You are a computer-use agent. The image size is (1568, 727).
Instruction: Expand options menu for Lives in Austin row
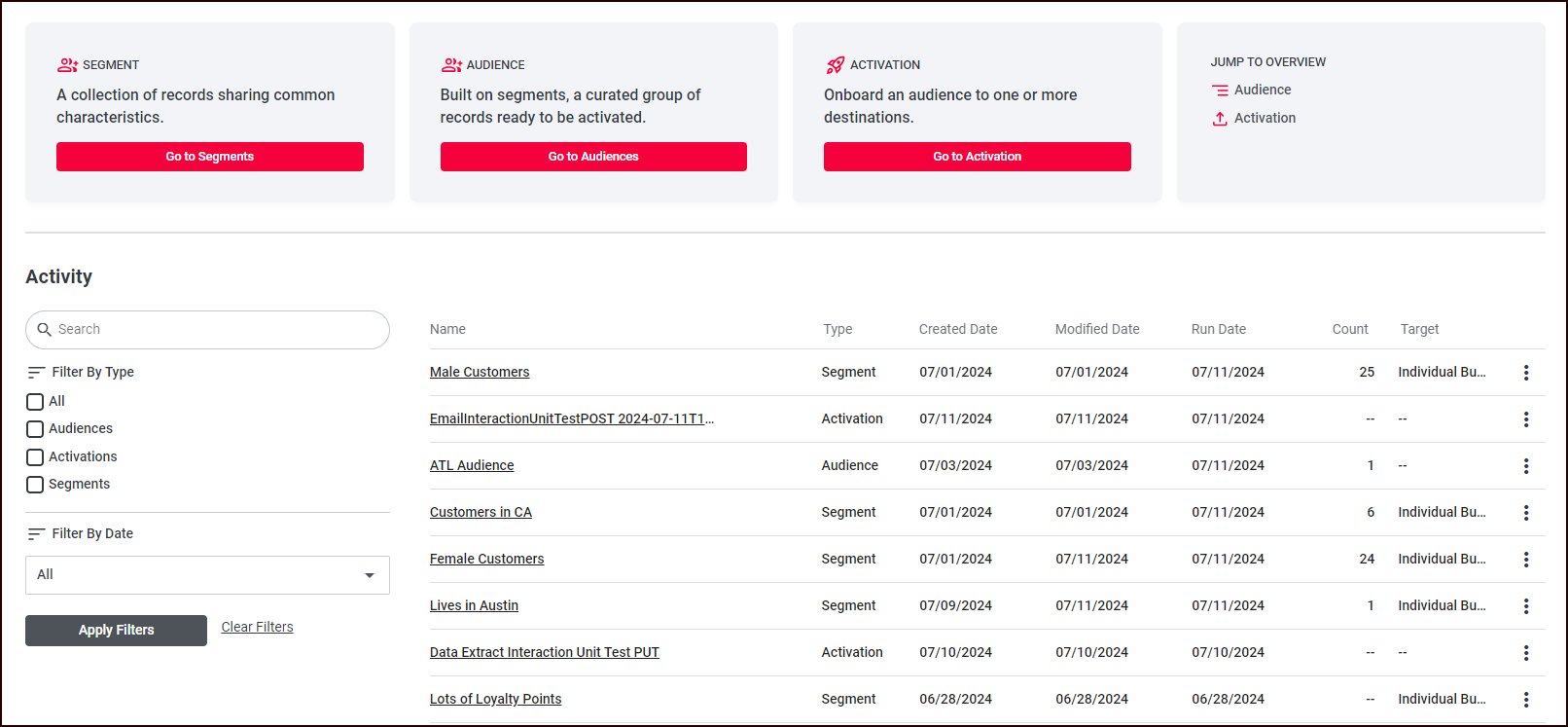(1525, 606)
